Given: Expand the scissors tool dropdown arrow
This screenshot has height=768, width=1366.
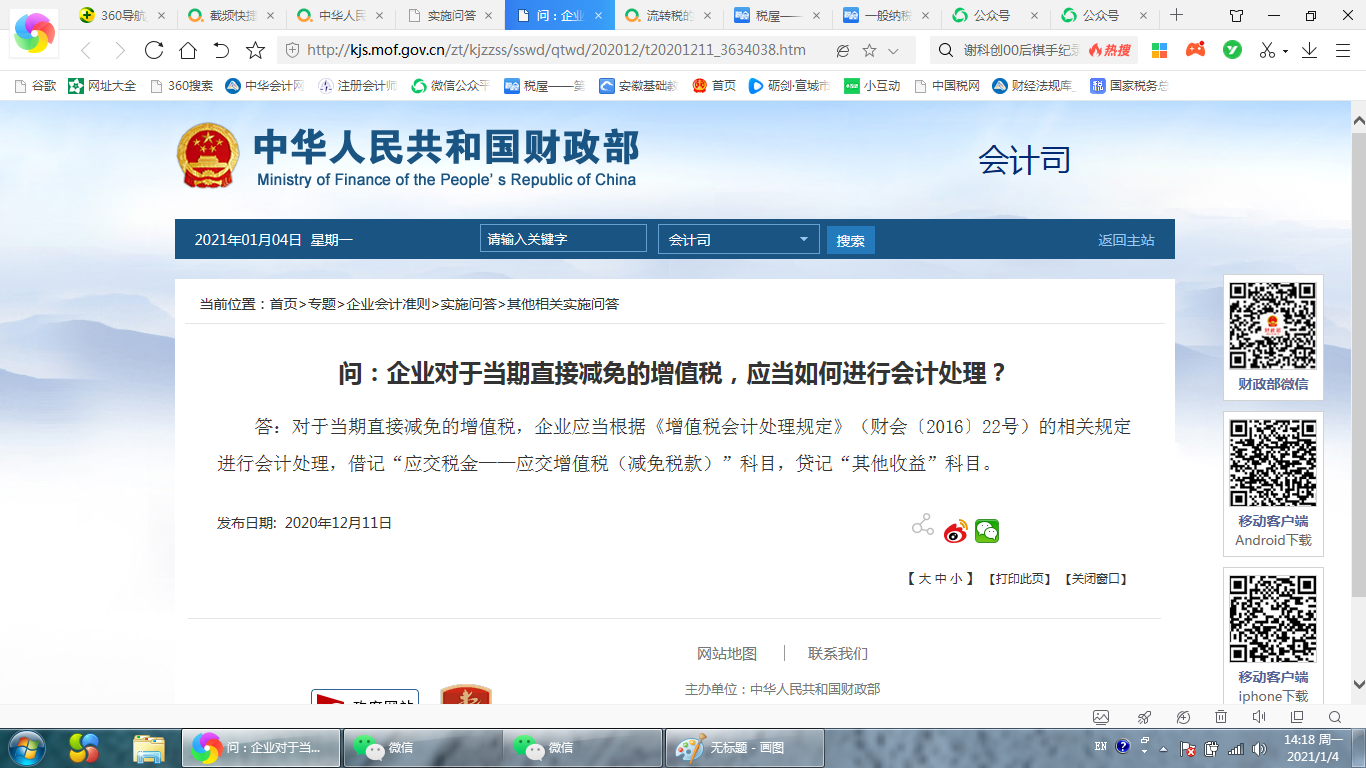Looking at the screenshot, I should click(x=1285, y=51).
